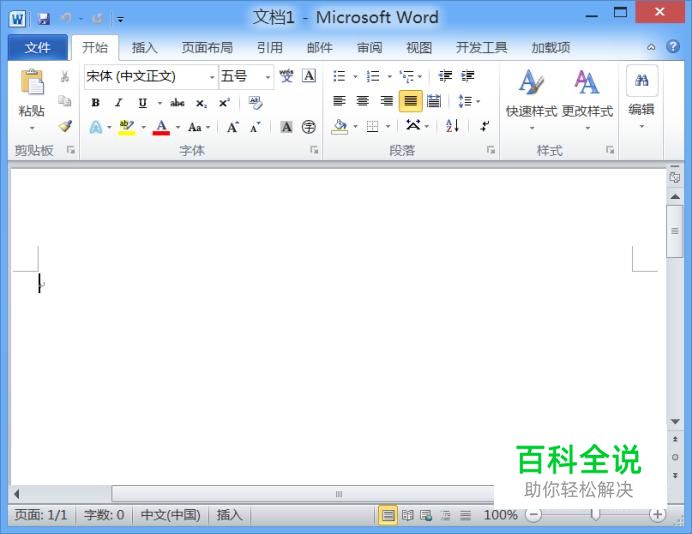Toggle Italic formatting

pos(118,103)
